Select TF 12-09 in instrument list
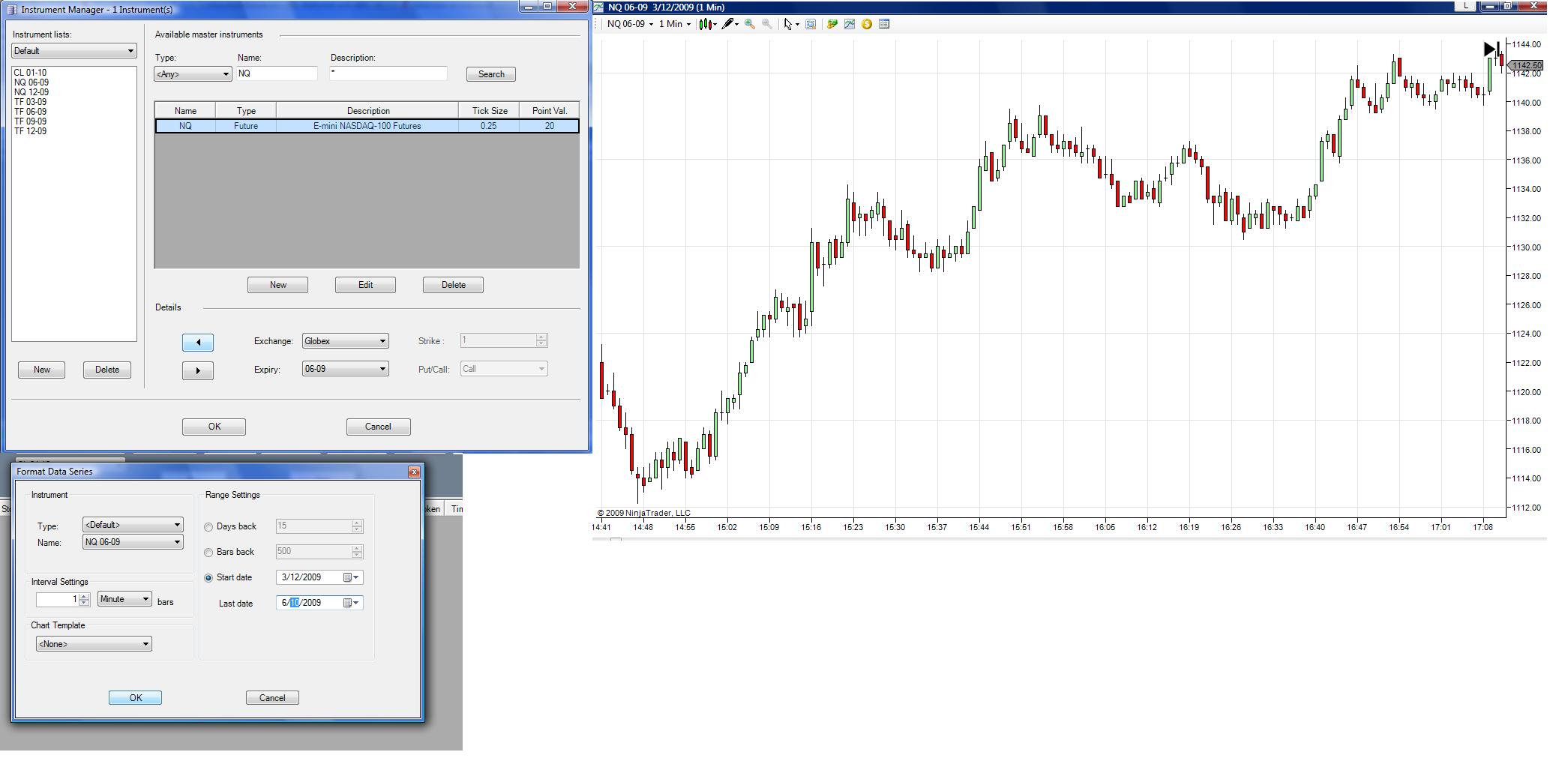Viewport: 1568px width, 782px height. (30, 131)
